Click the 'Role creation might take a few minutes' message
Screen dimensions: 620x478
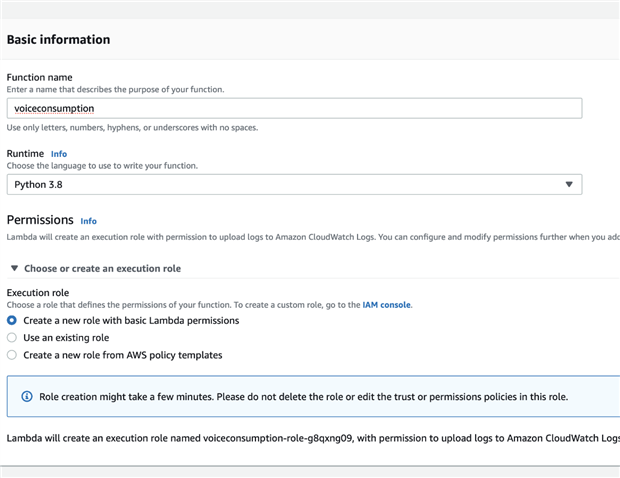(x=303, y=397)
